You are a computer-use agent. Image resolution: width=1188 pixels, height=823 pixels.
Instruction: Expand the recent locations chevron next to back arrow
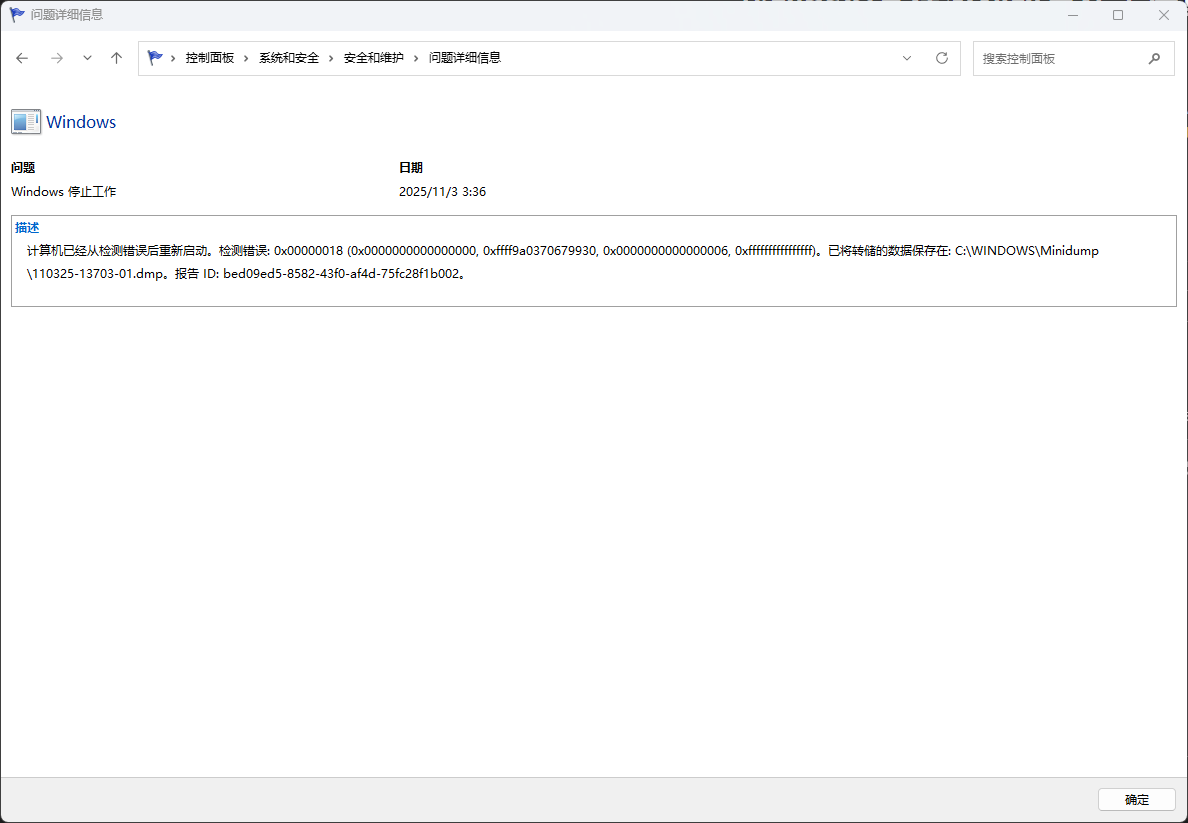tap(87, 58)
